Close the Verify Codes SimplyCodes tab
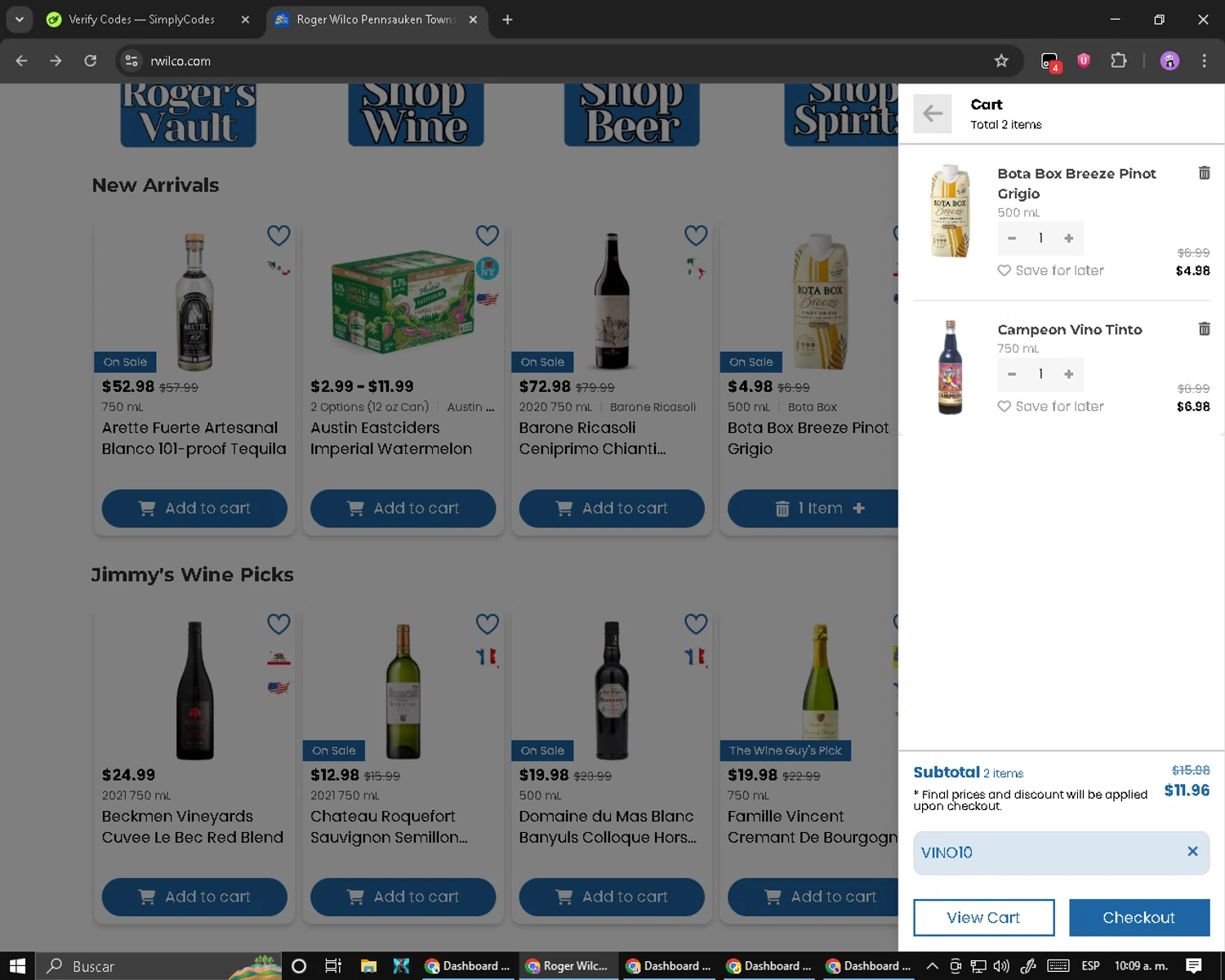 point(245,20)
